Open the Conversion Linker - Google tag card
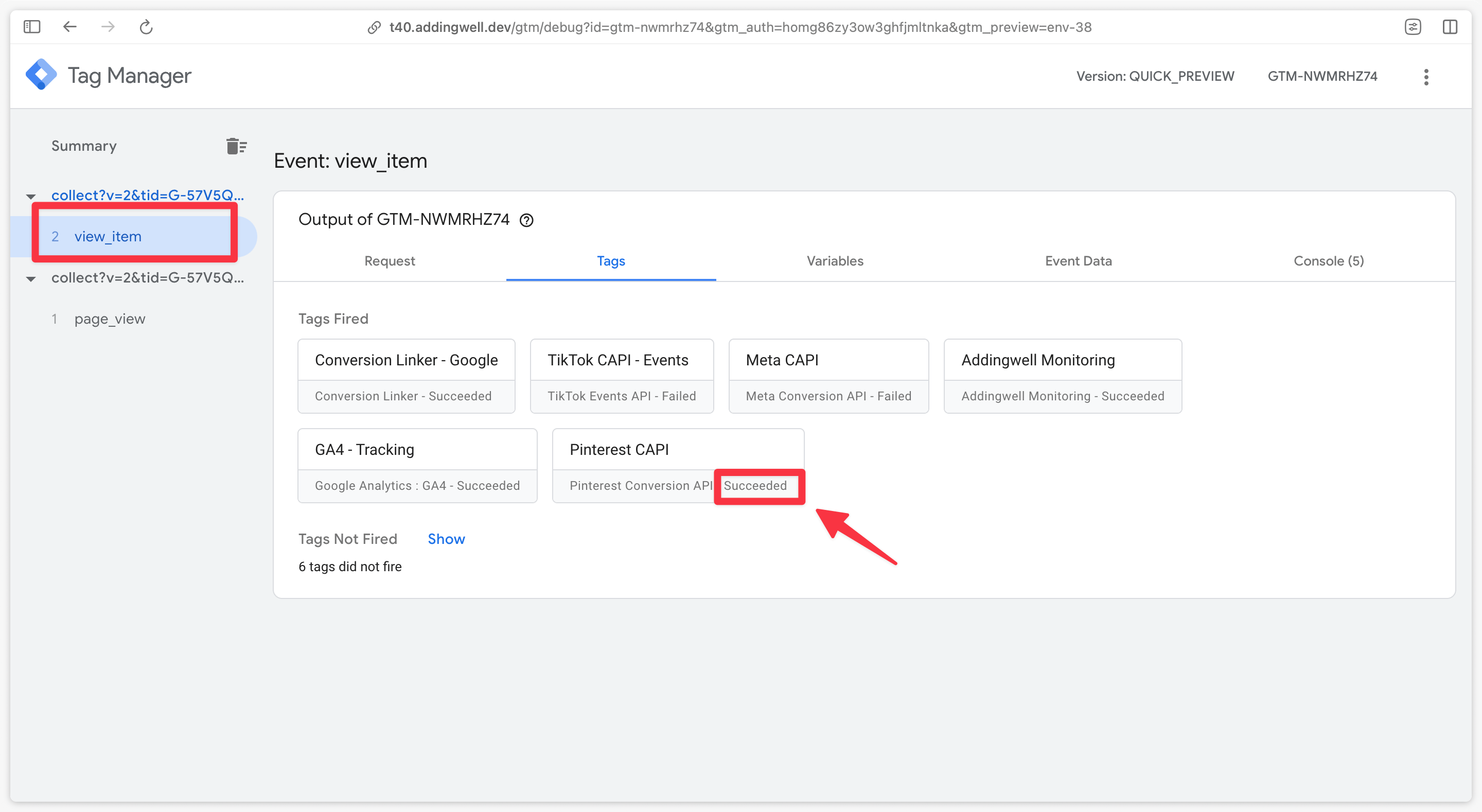1482x812 pixels. (406, 376)
